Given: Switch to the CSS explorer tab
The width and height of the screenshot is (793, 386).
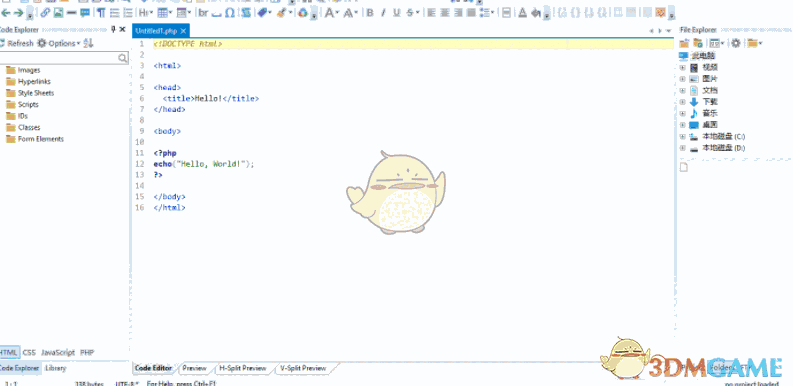Looking at the screenshot, I should tap(29, 353).
